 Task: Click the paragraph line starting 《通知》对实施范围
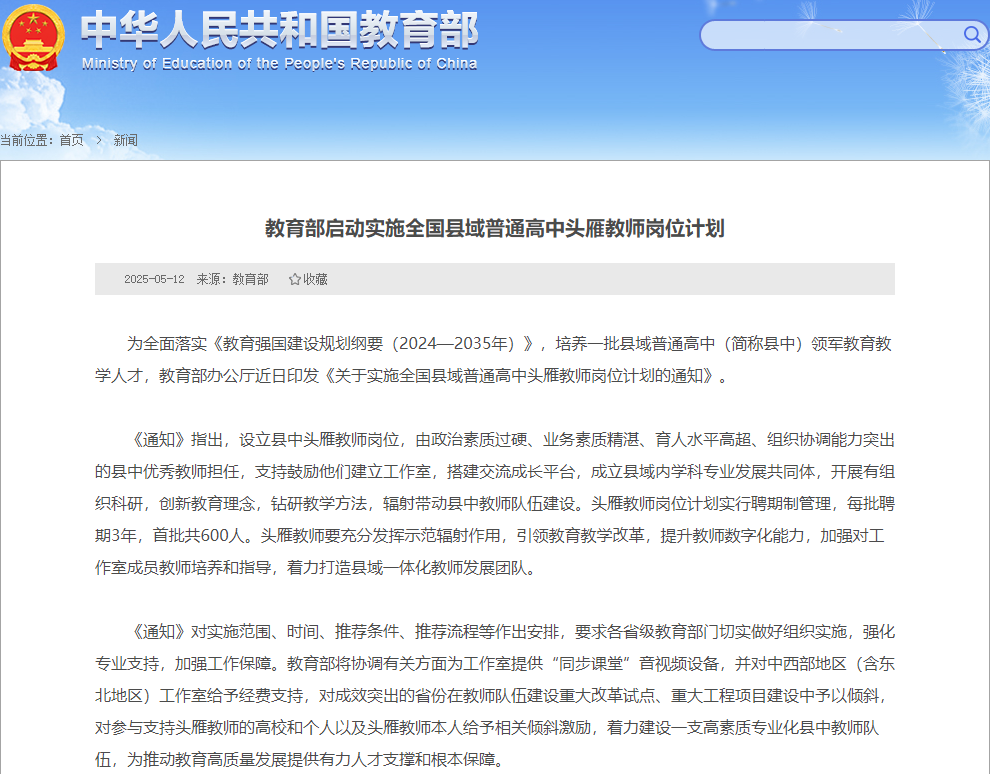[x=511, y=631]
